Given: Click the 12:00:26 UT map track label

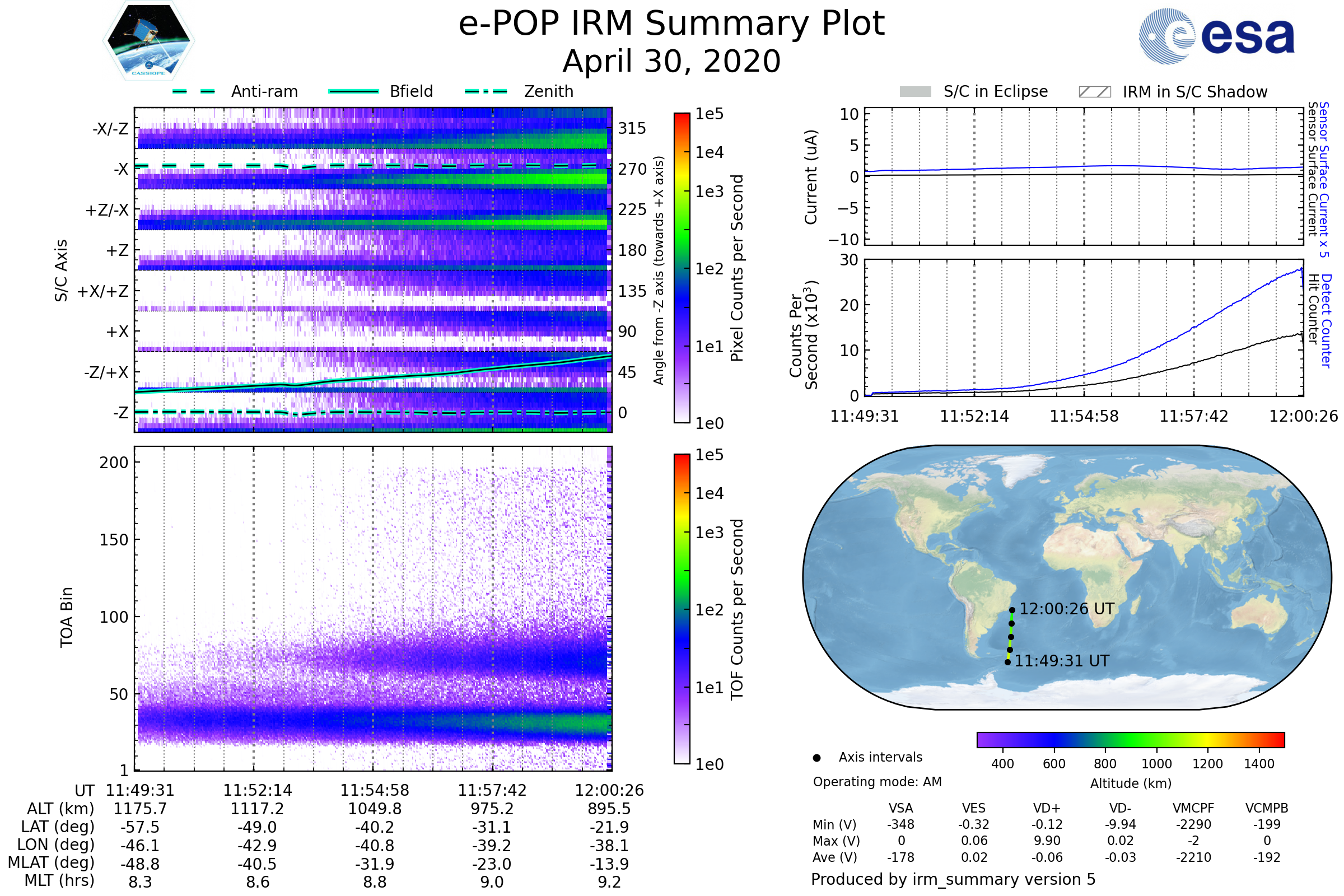Looking at the screenshot, I should click(x=1066, y=609).
